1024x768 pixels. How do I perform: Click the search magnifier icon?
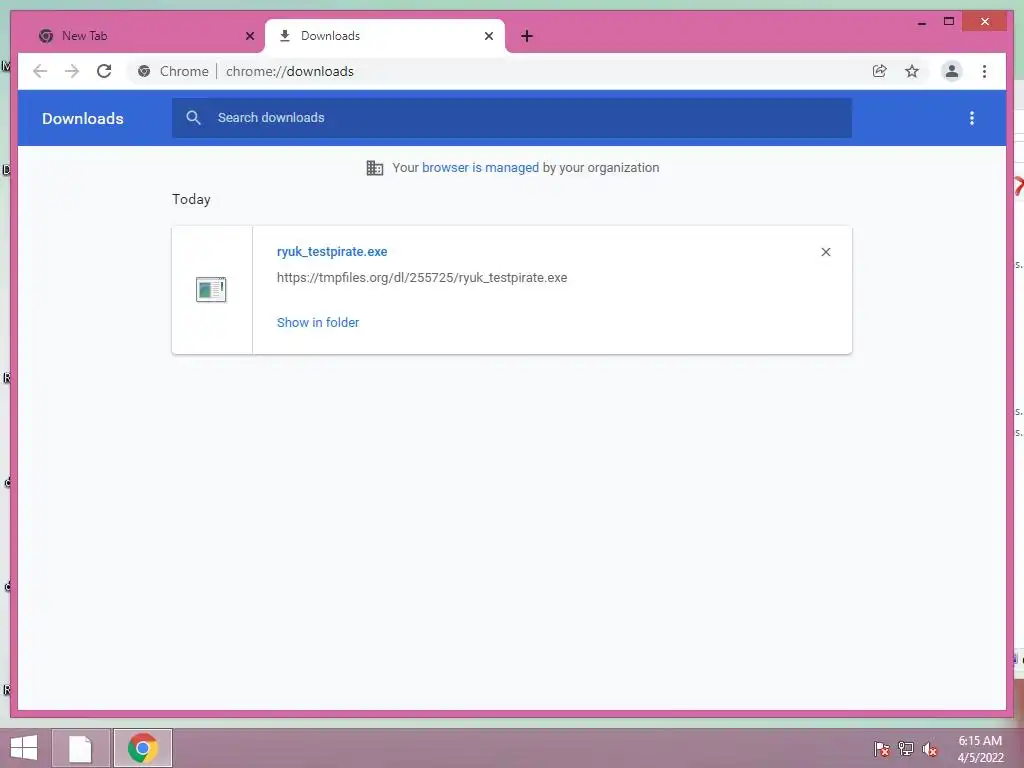click(193, 118)
